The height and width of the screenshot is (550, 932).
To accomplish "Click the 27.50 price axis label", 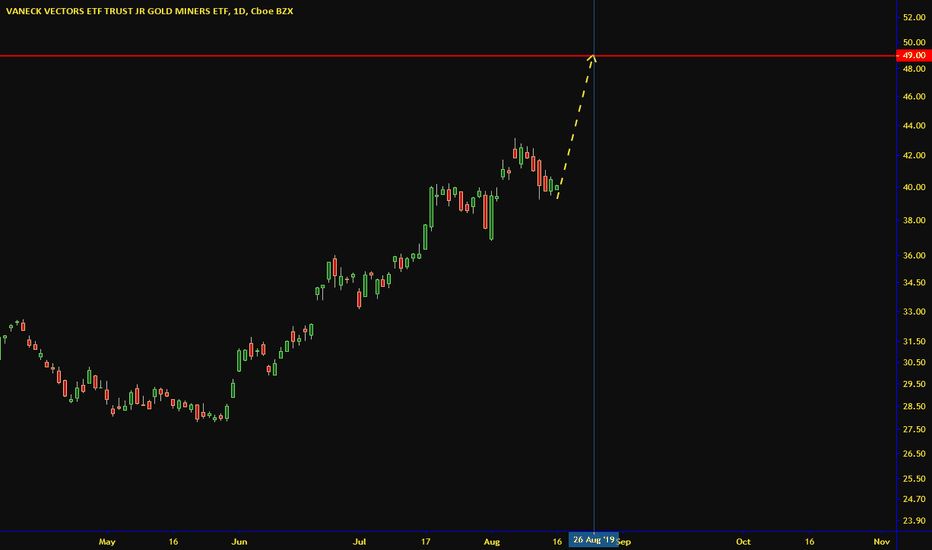I will (x=914, y=429).
